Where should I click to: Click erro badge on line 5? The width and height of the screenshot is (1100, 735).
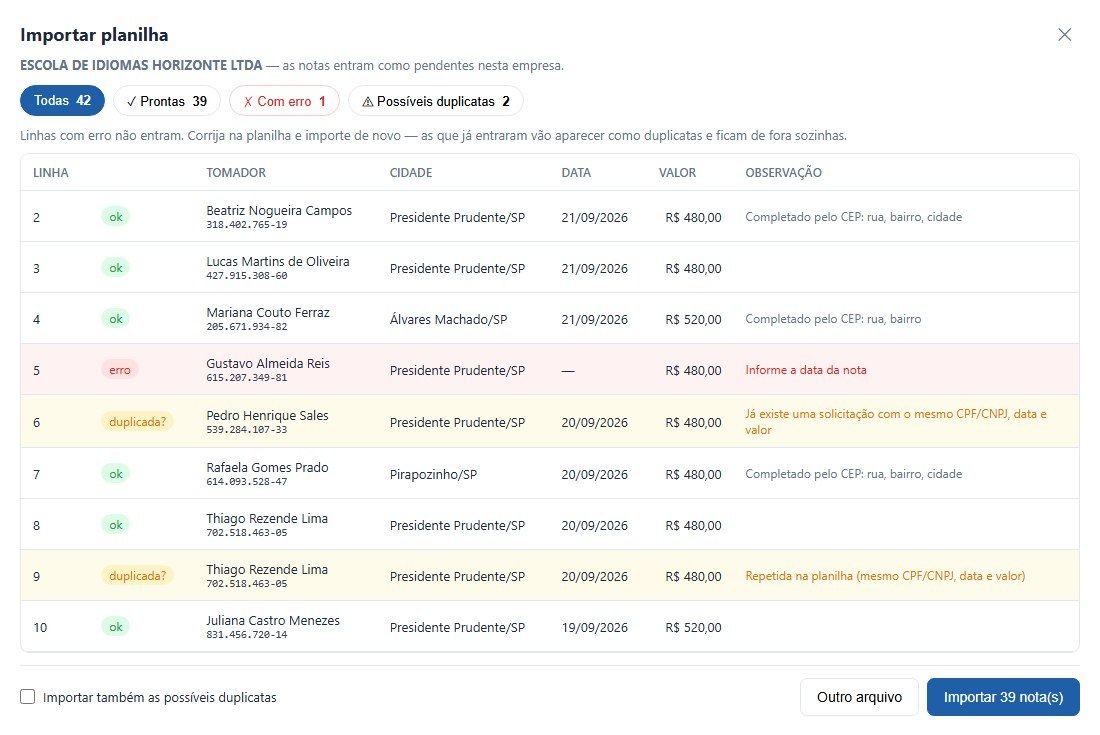(x=120, y=370)
